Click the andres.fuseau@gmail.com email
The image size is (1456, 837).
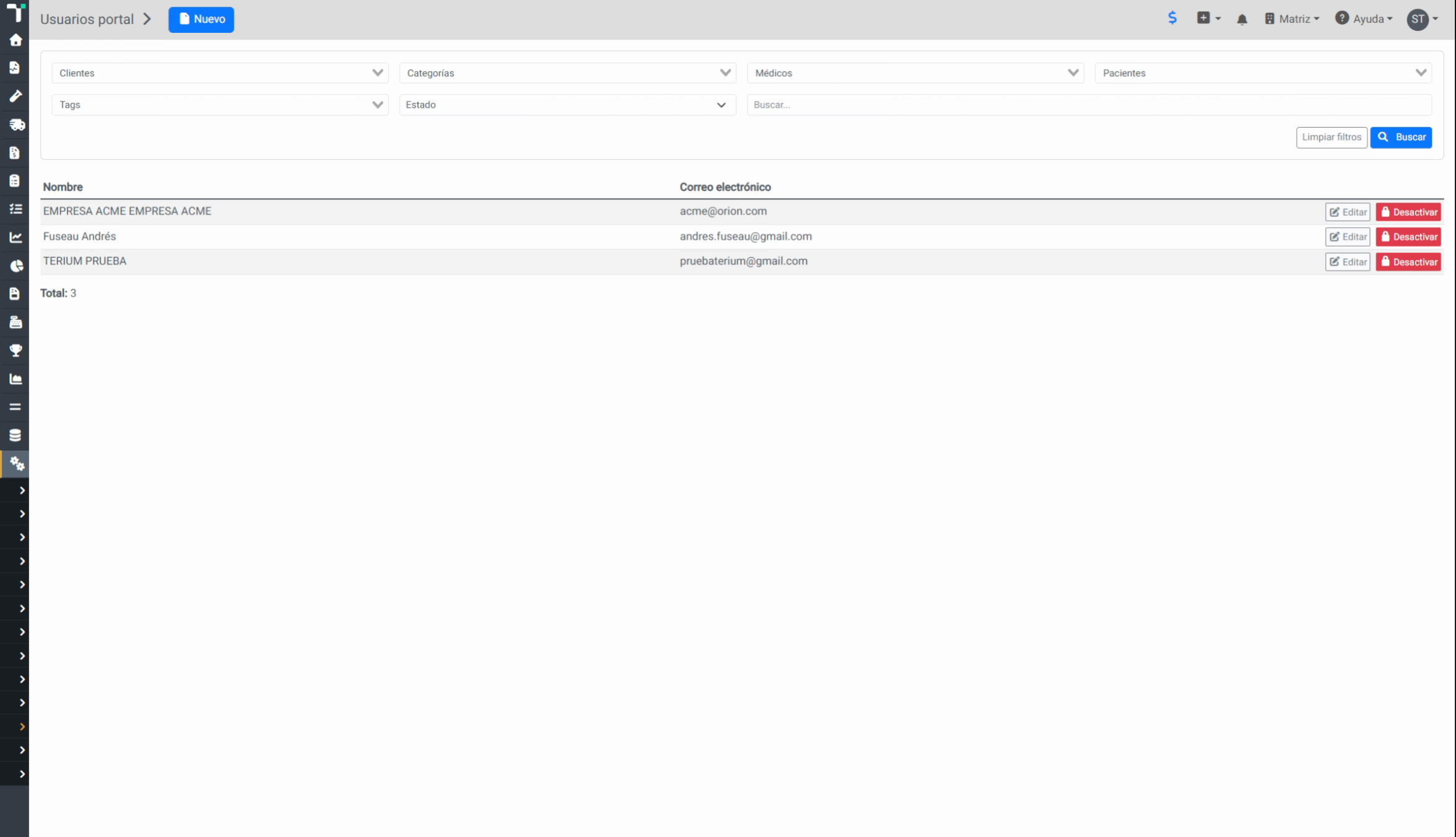point(746,236)
